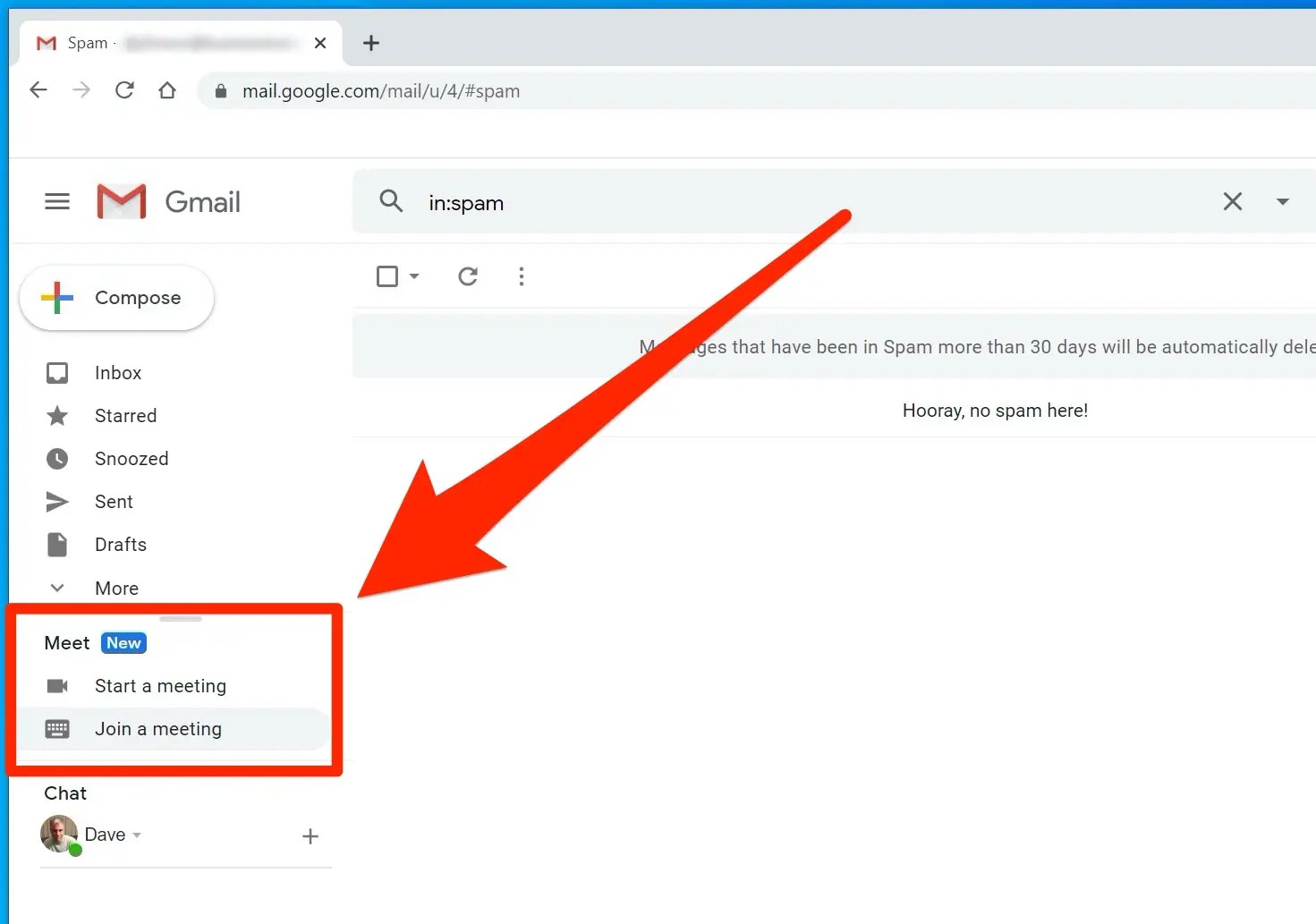Click the Snoozed clock icon
1316x924 pixels.
pyautogui.click(x=57, y=459)
